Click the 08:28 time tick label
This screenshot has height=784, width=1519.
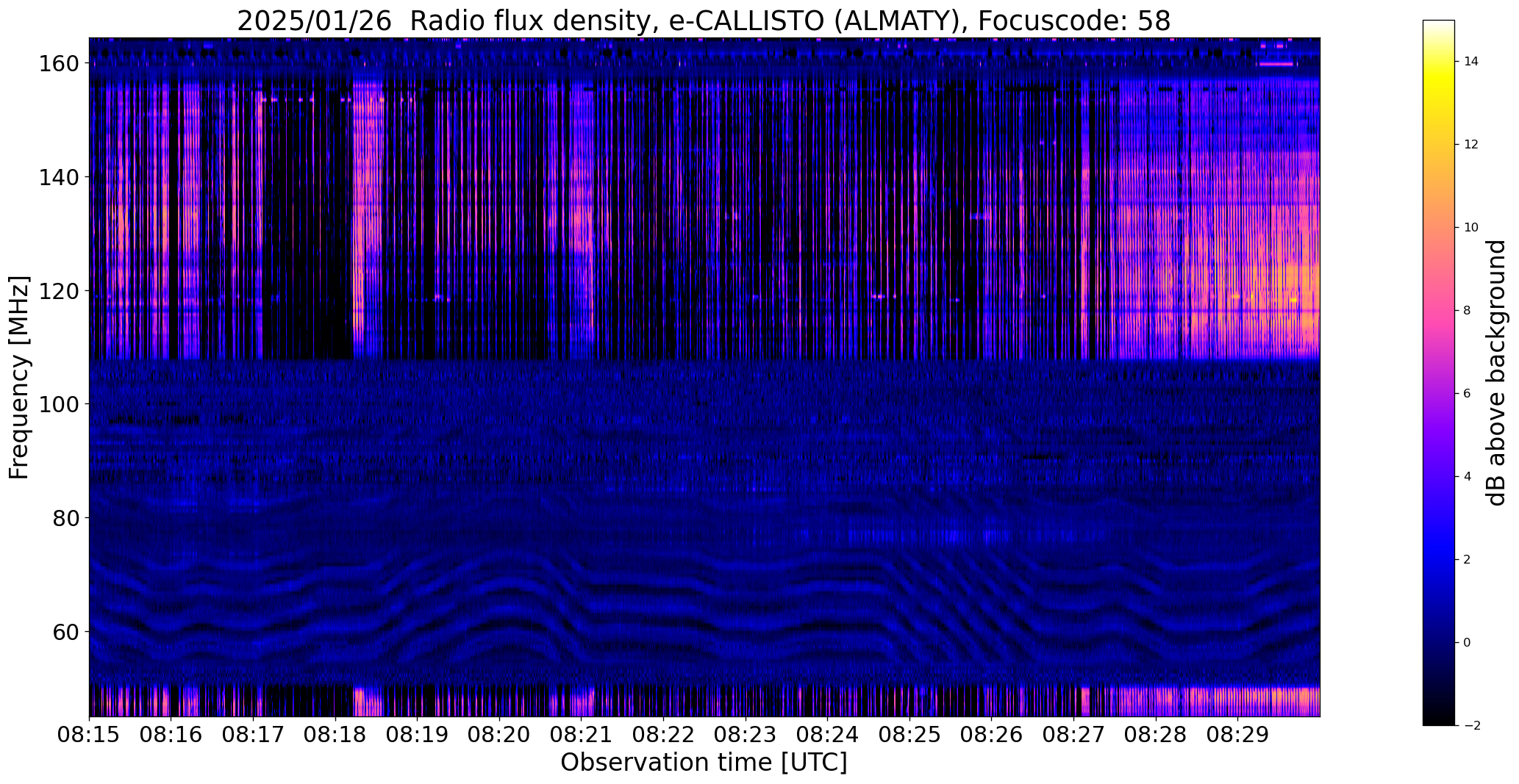coord(1156,734)
